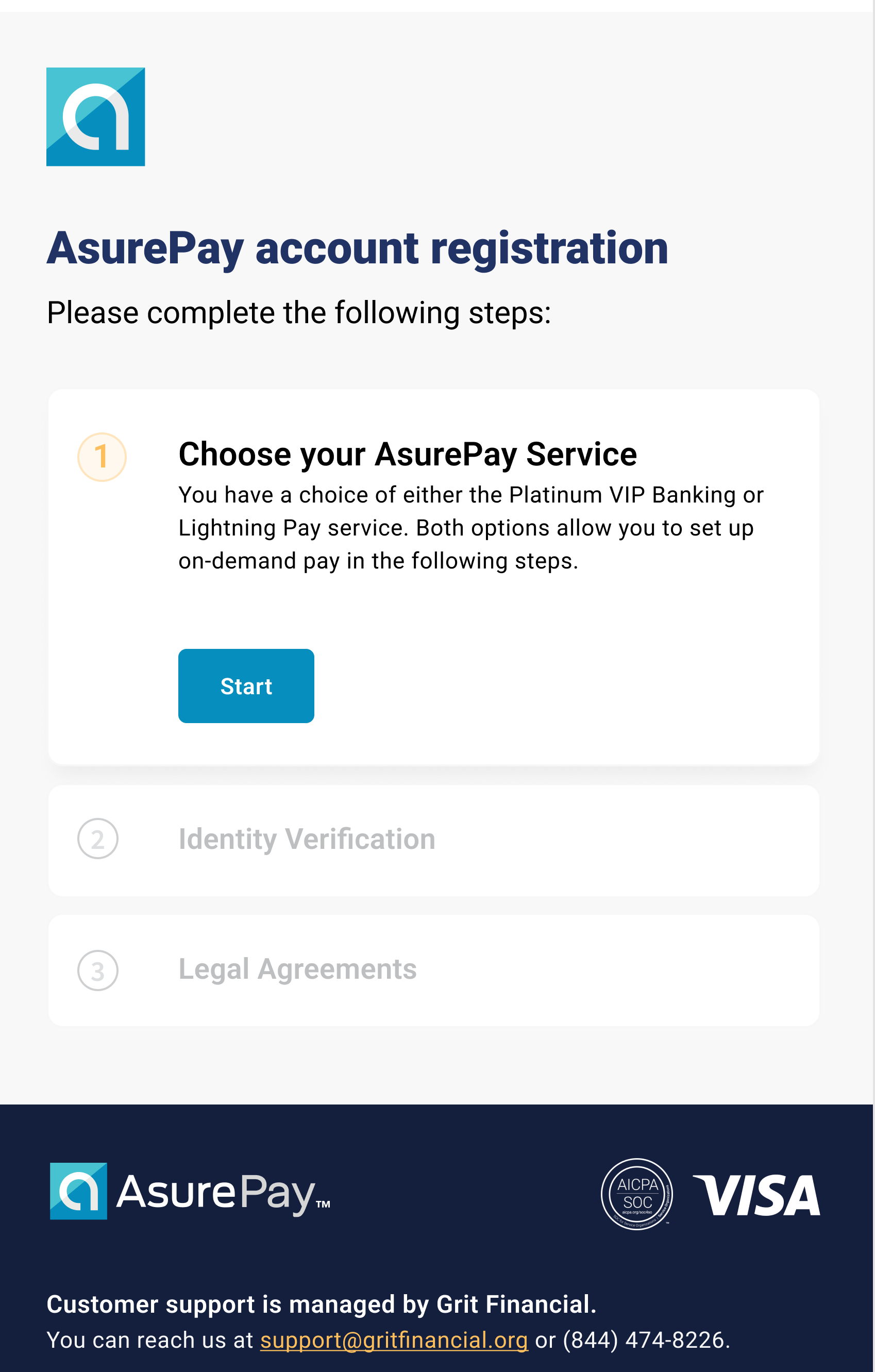This screenshot has height=1372, width=875.
Task: Click the AICPA SOC badge
Action: (637, 1194)
